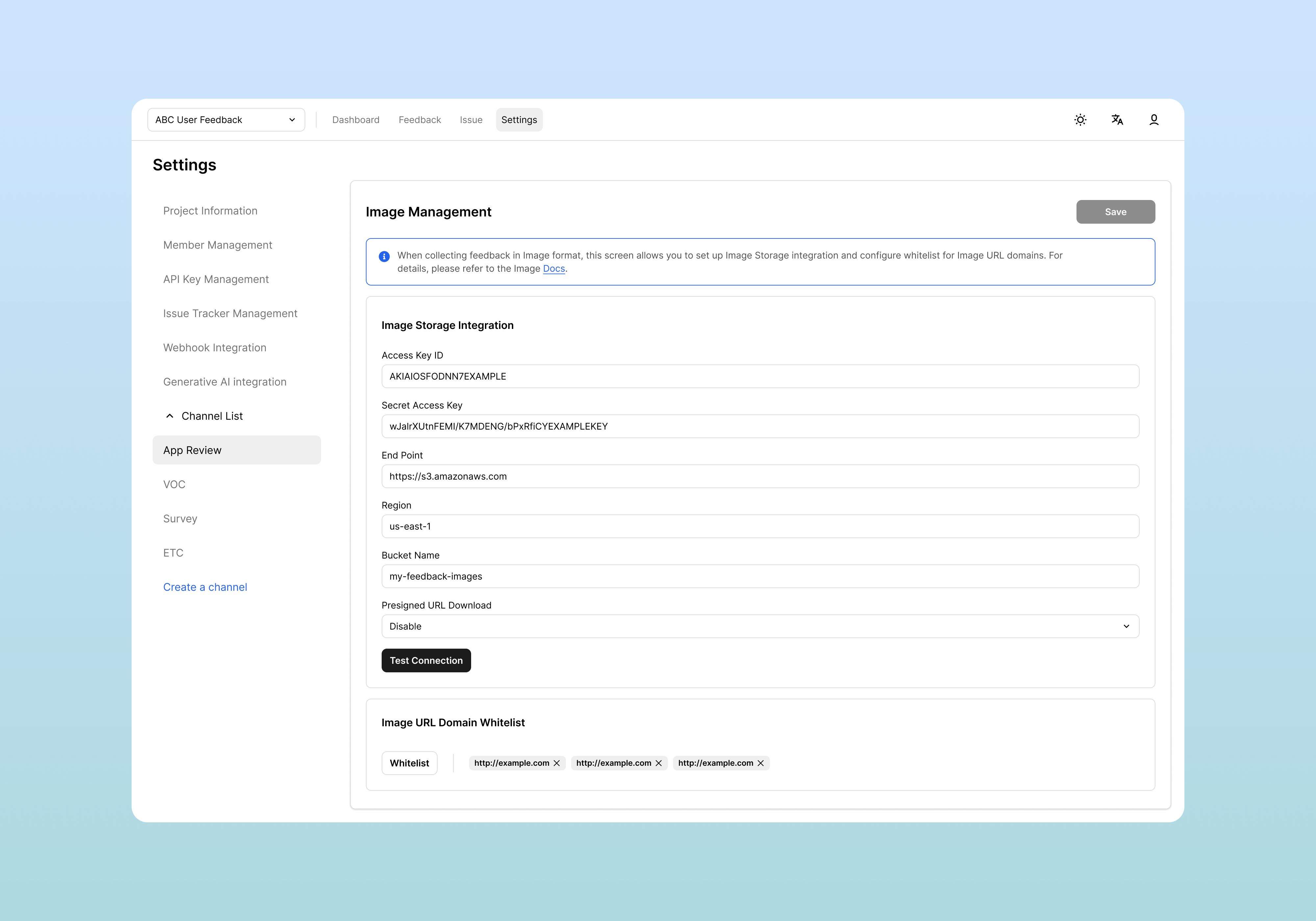Click the blue info icon in notice

[x=384, y=256]
